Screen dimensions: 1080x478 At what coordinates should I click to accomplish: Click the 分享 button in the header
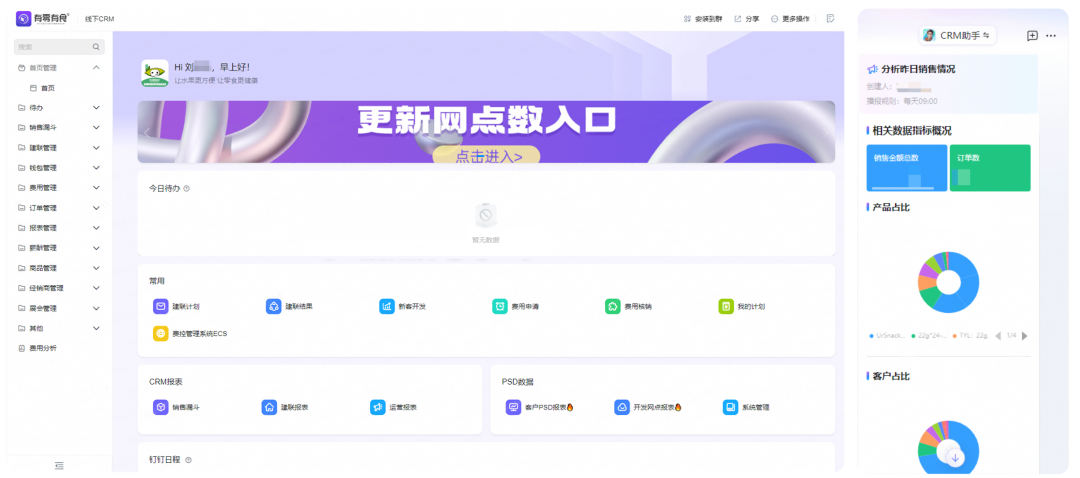pyautogui.click(x=747, y=19)
